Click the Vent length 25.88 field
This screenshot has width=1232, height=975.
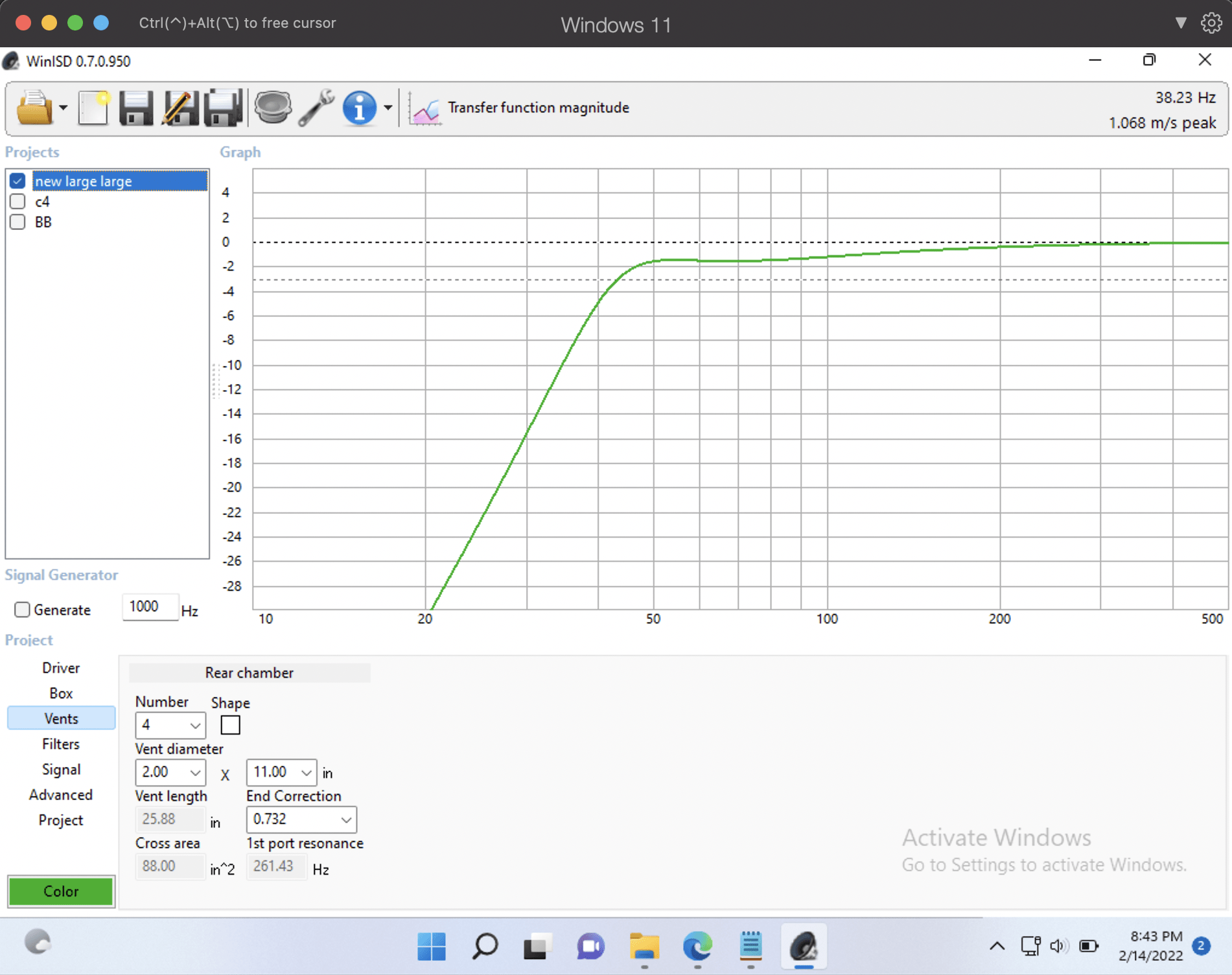[170, 820]
